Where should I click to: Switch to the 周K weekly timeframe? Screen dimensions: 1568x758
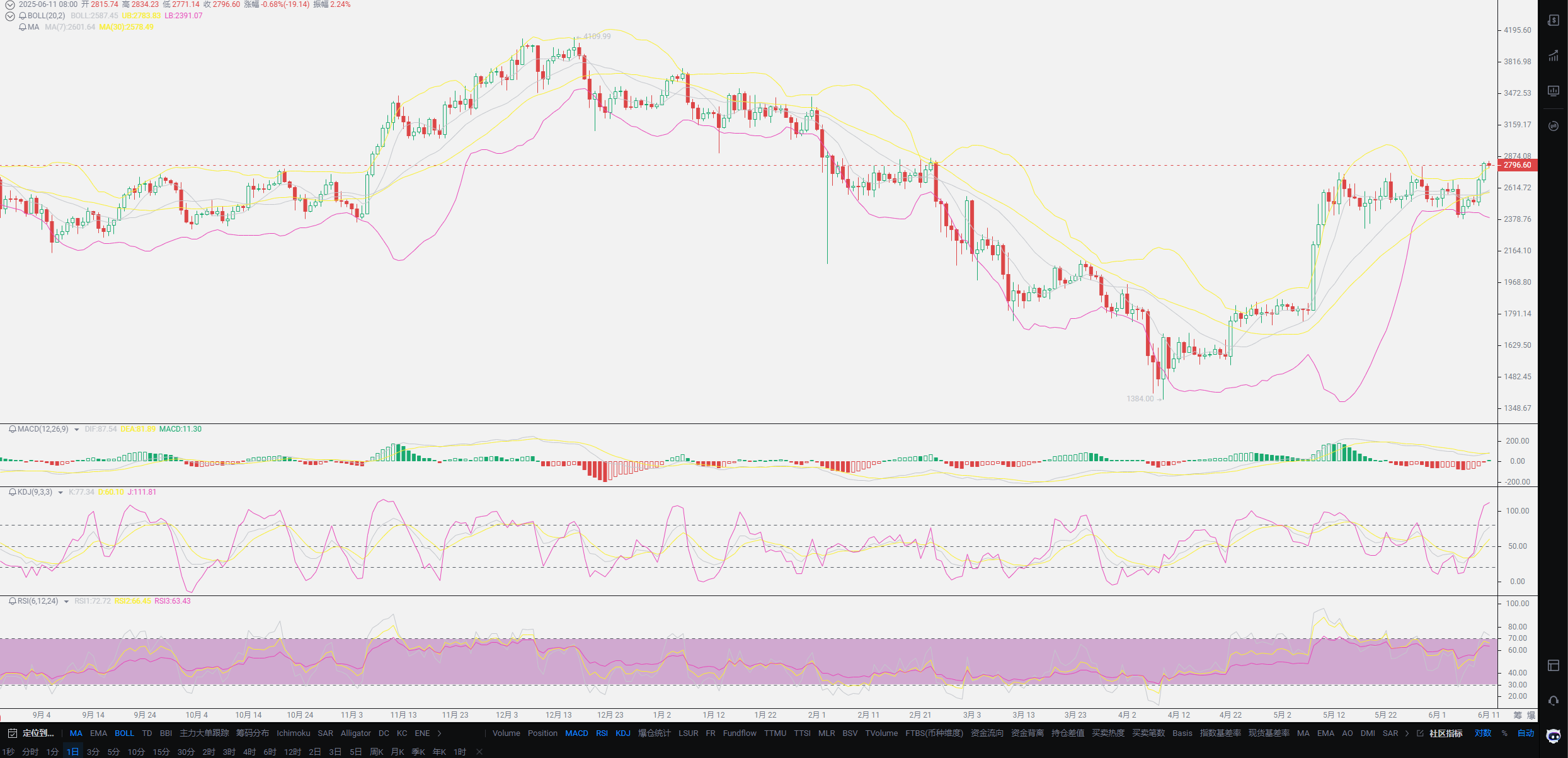[x=377, y=752]
